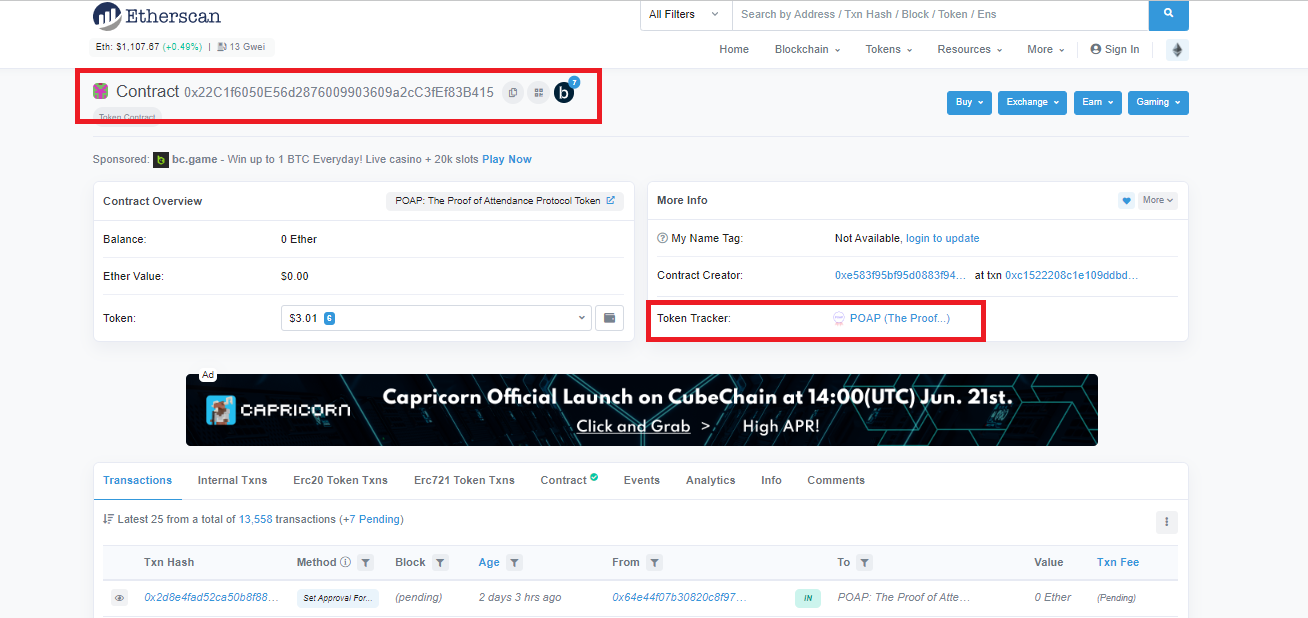The image size is (1308, 618).
Task: Open the Info tab
Action: [771, 480]
